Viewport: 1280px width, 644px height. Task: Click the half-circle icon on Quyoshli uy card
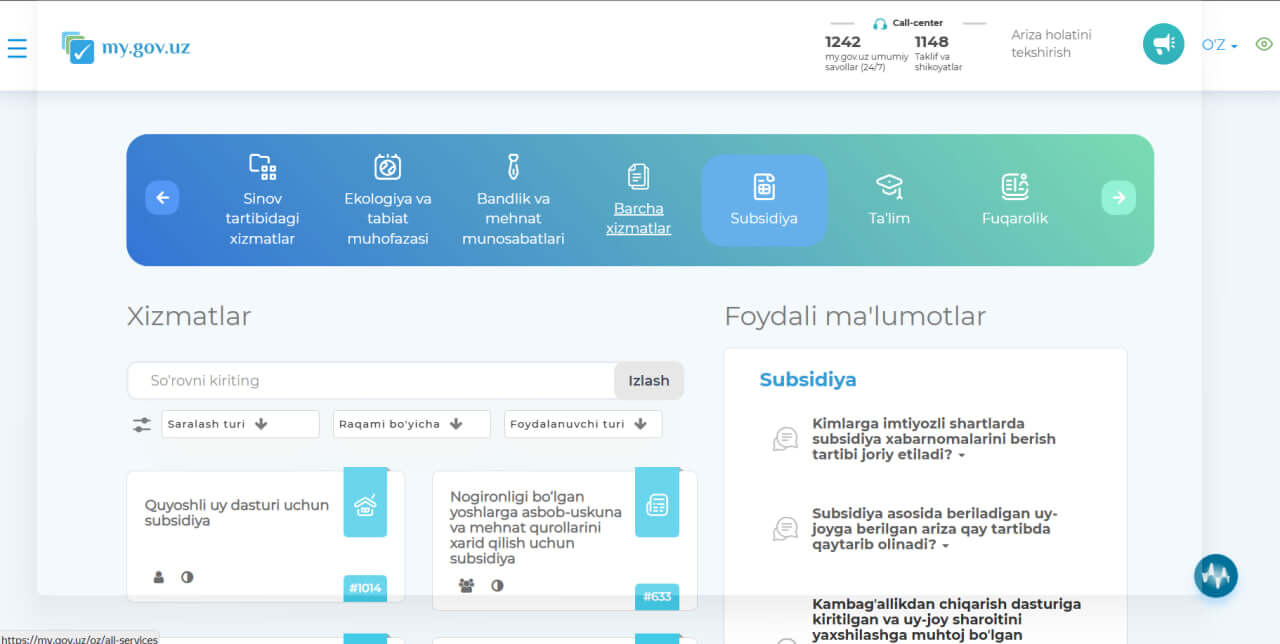[x=187, y=577]
